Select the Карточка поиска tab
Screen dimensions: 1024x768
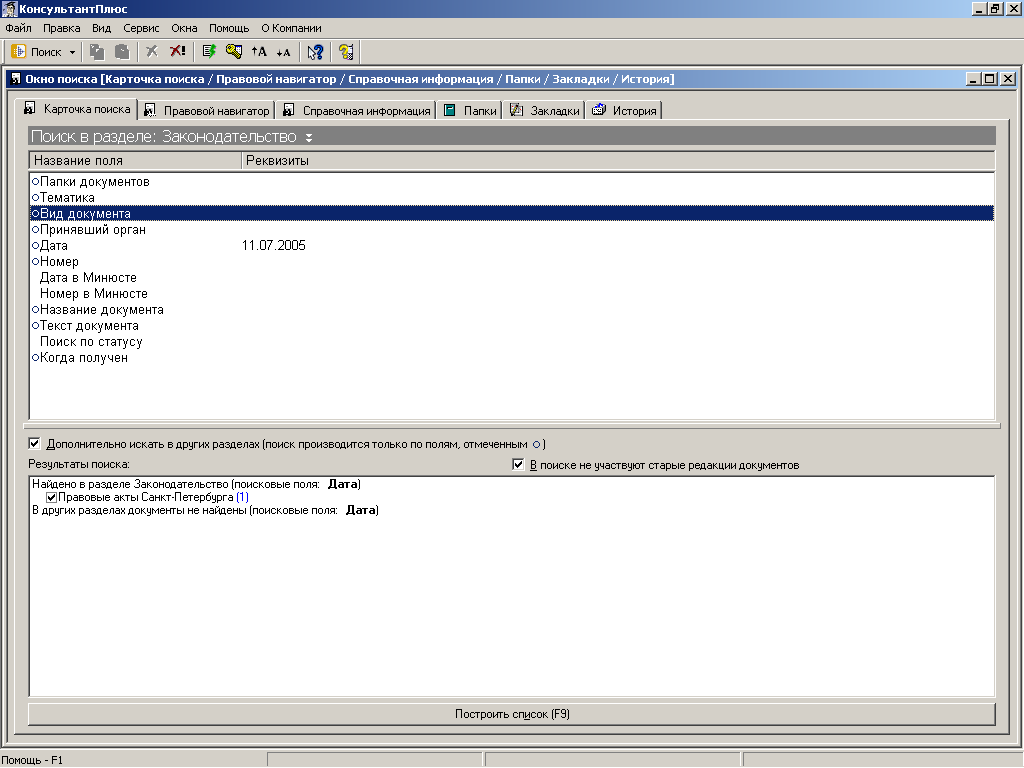[78, 109]
